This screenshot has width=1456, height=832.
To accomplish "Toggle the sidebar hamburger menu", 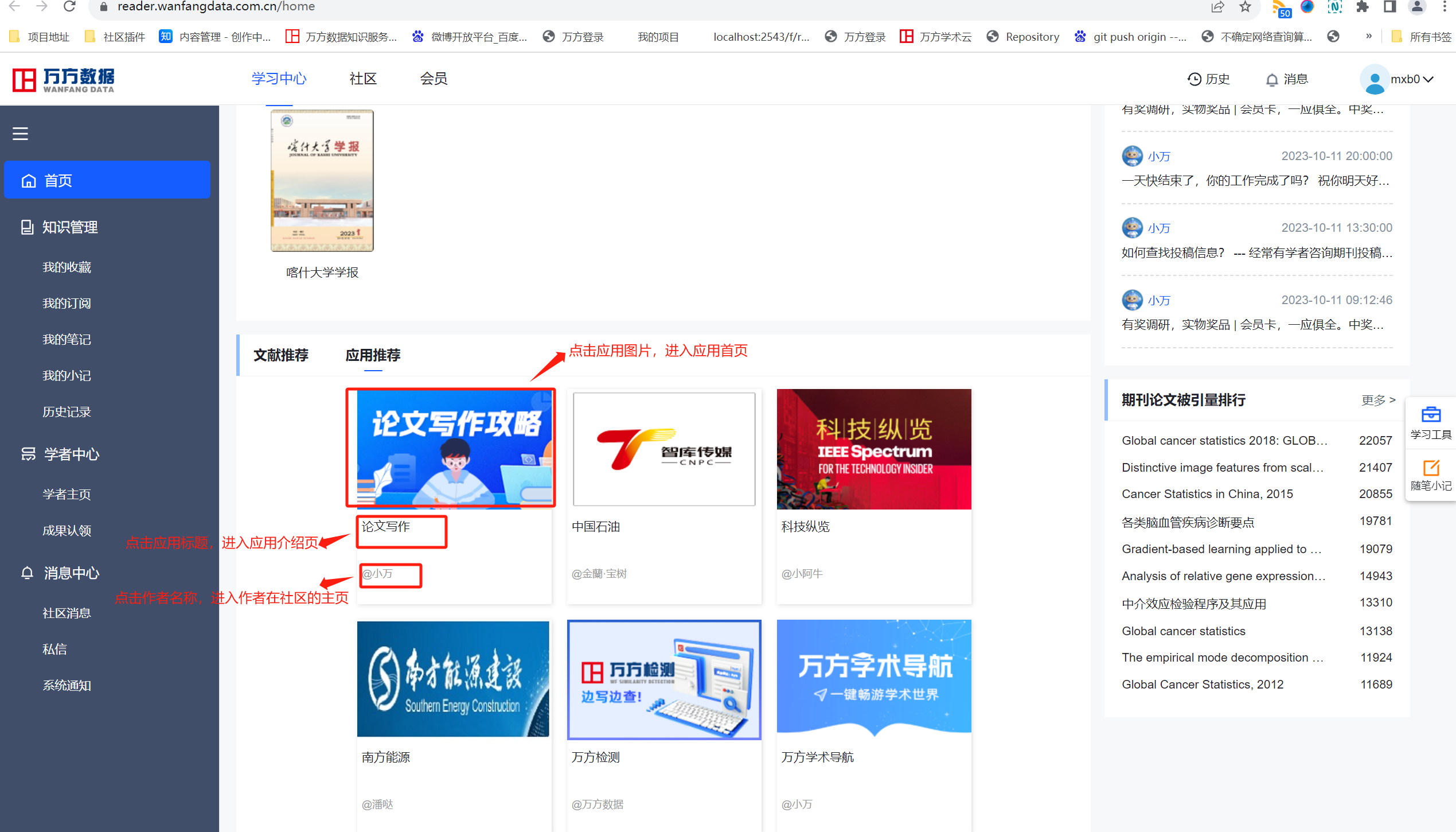I will coord(20,134).
